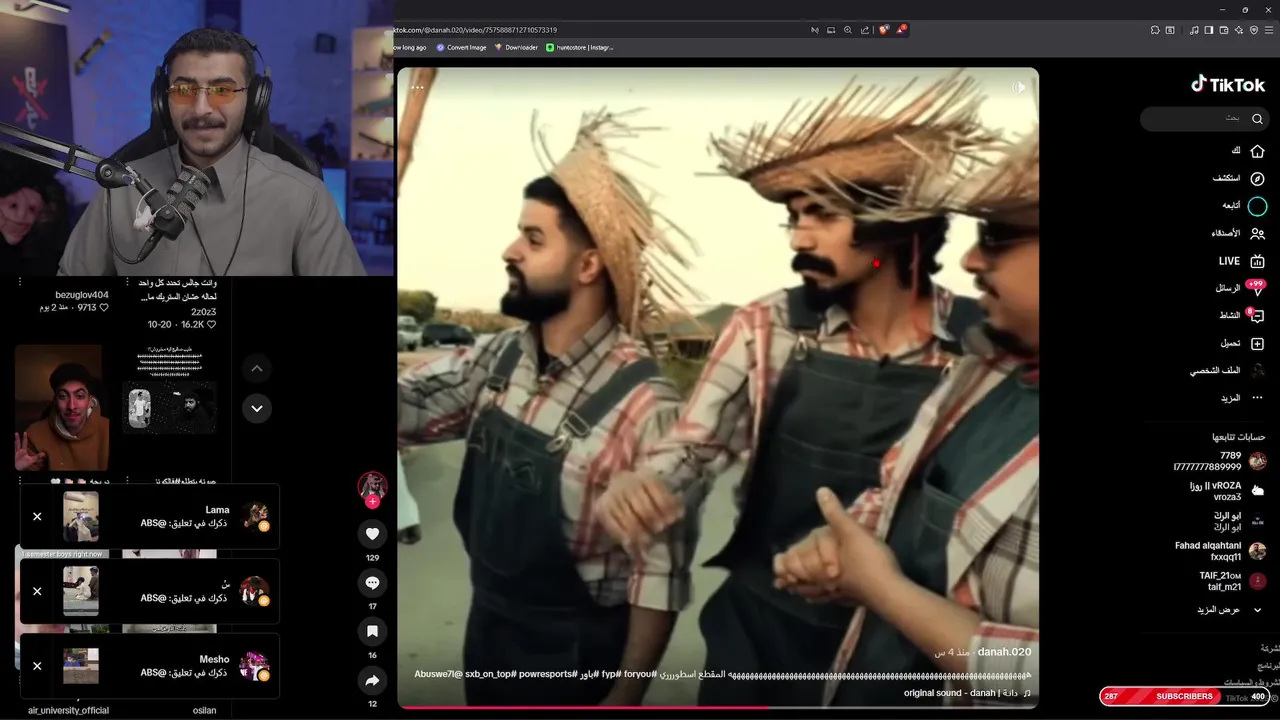Click the #foryou hashtag in caption
The image size is (1280, 720).
click(640, 674)
